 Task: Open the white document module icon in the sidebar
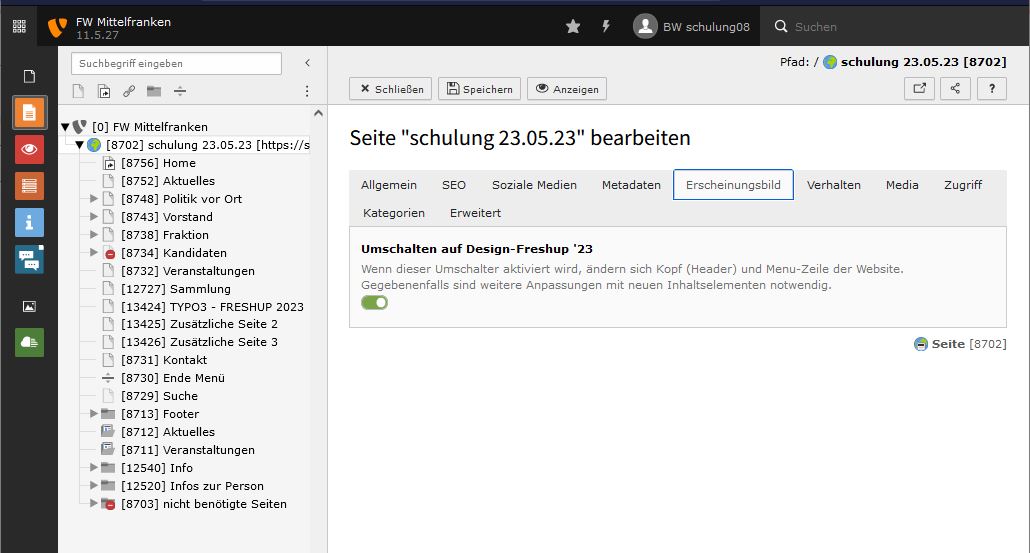(29, 76)
